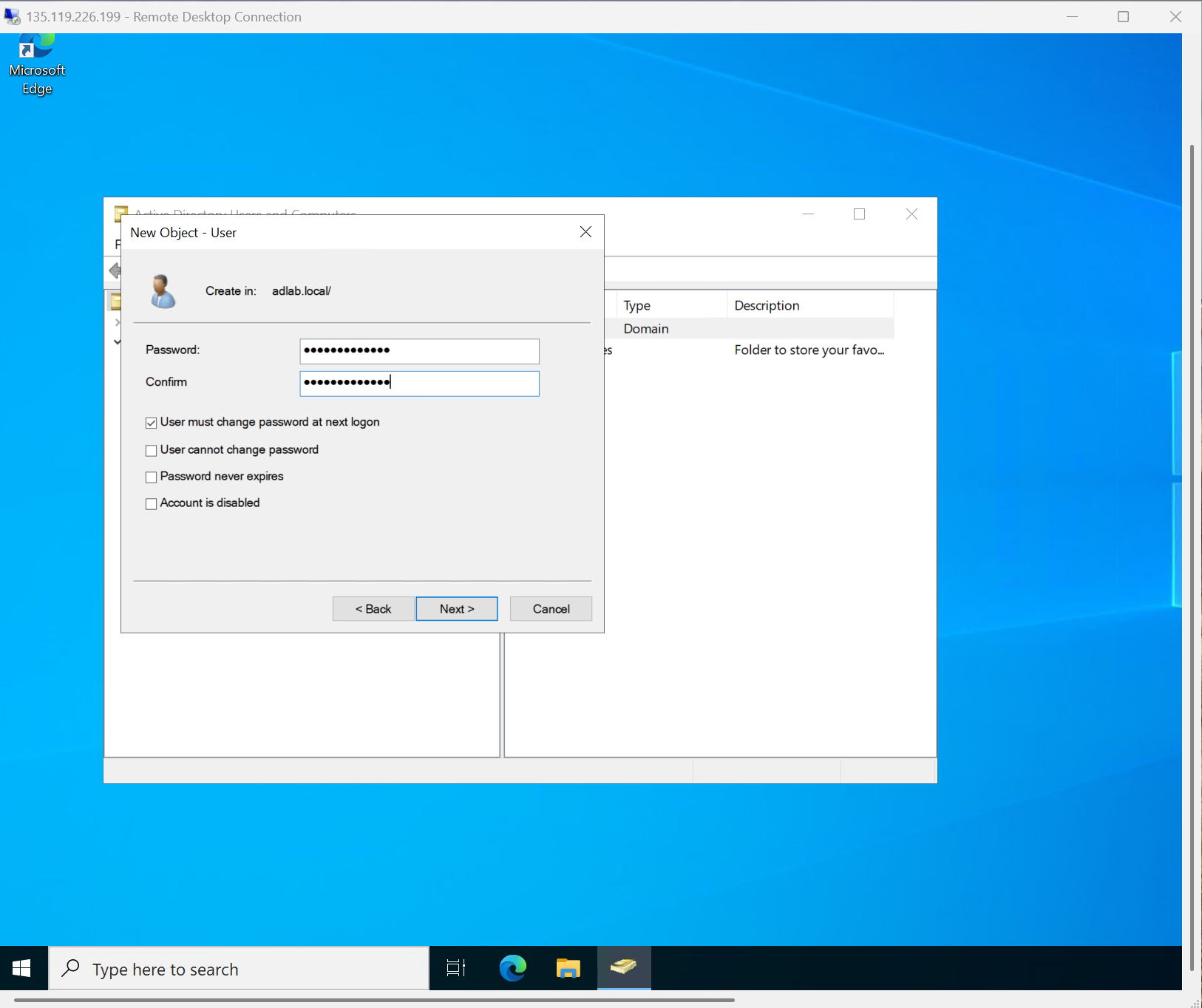Go back with the '< Back' button
The height and width of the screenshot is (1008, 1202).
click(373, 608)
